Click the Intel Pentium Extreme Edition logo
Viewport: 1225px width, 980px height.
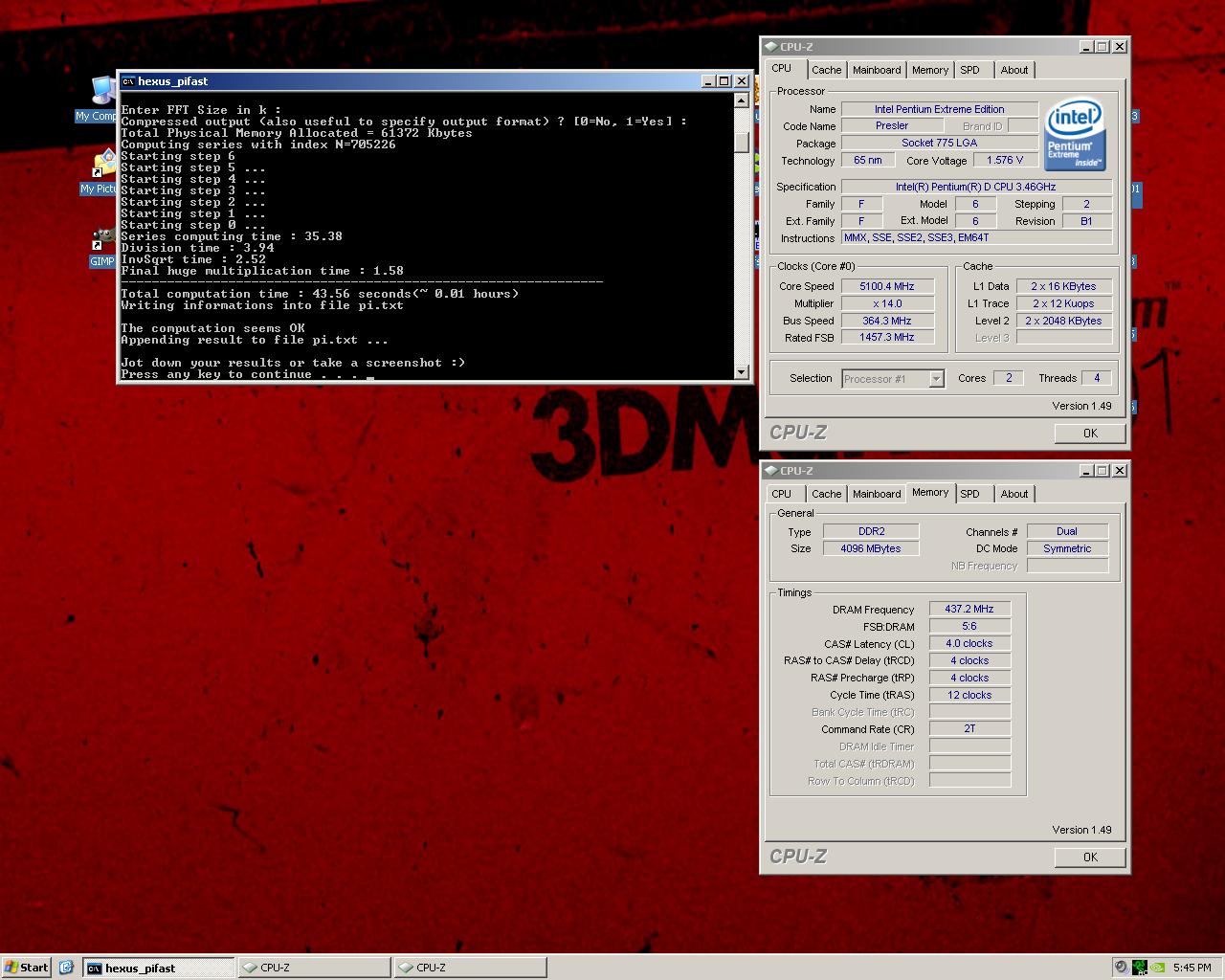(x=1076, y=135)
